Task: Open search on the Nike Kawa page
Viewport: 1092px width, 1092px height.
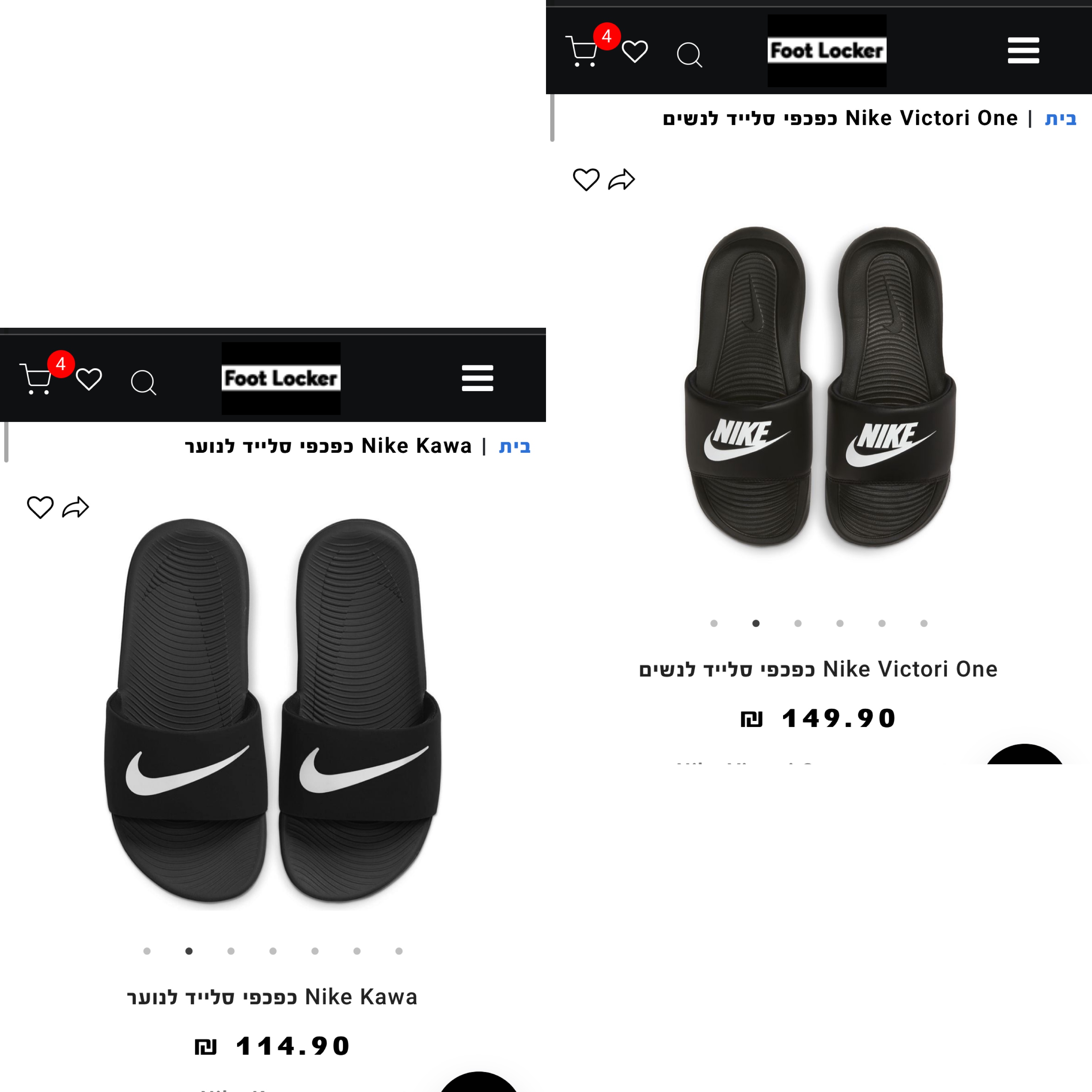Action: point(144,382)
